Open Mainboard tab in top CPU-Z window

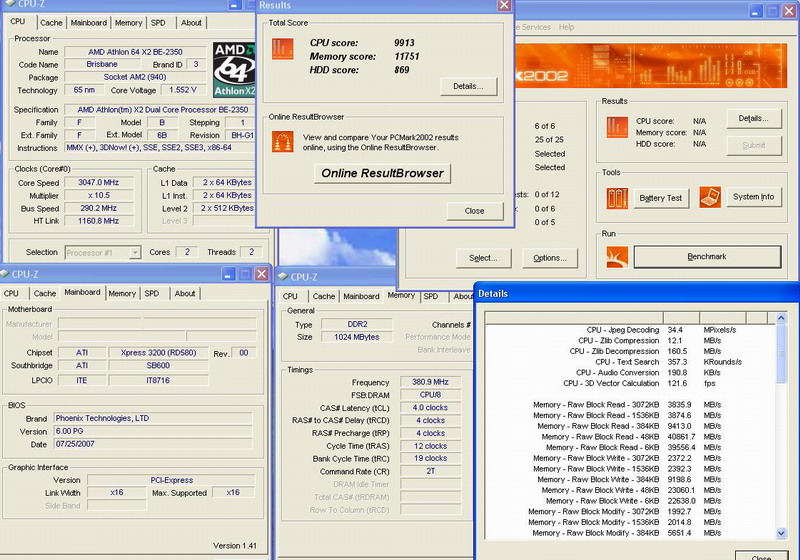[x=89, y=22]
